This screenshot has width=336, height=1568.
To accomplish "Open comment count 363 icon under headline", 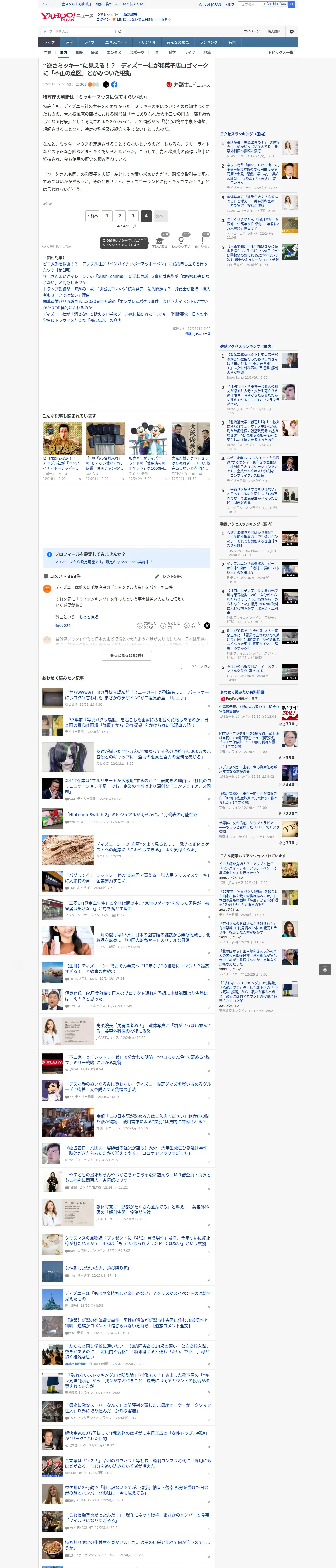I will tap(81, 85).
